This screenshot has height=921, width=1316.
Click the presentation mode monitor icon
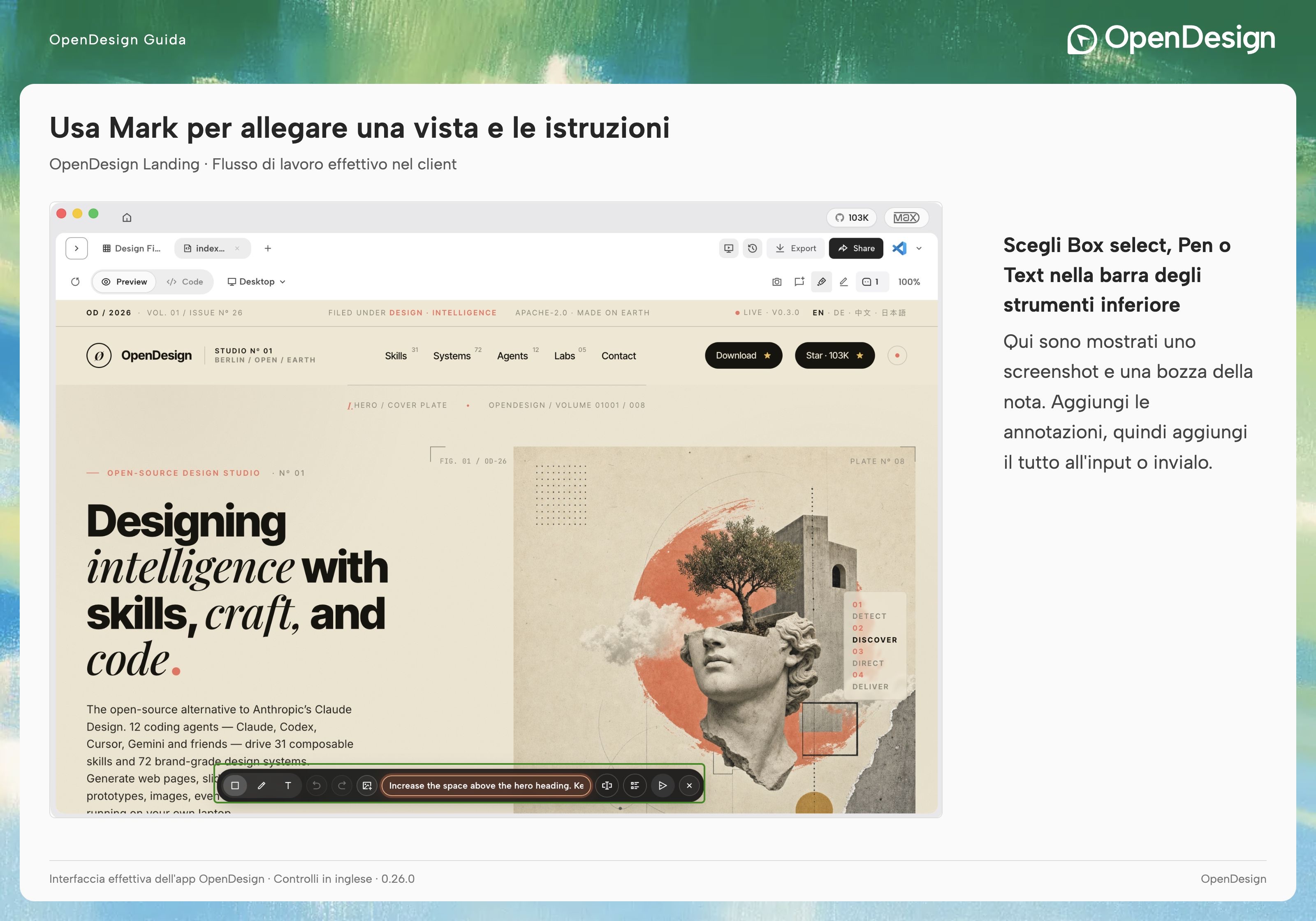point(728,248)
